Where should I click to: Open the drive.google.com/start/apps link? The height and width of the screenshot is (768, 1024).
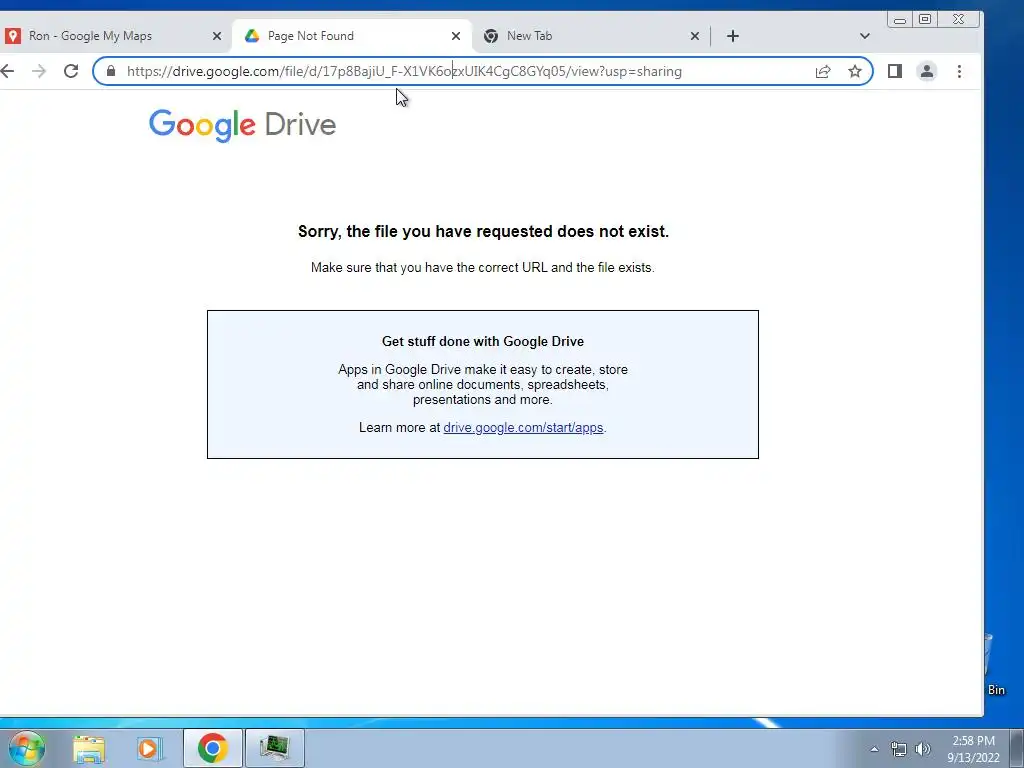pyautogui.click(x=523, y=428)
